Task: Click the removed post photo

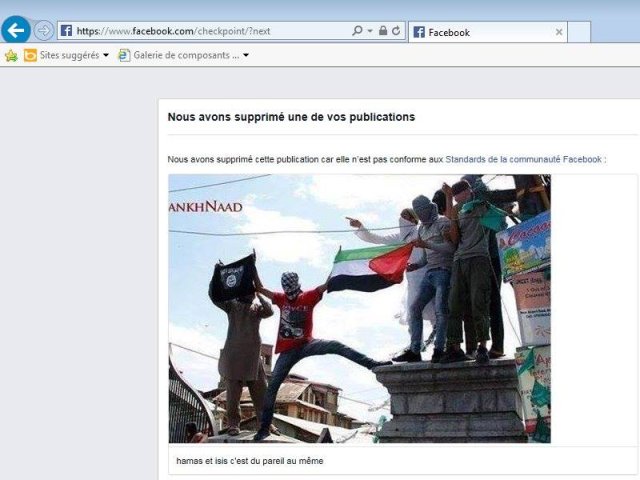Action: (359, 308)
